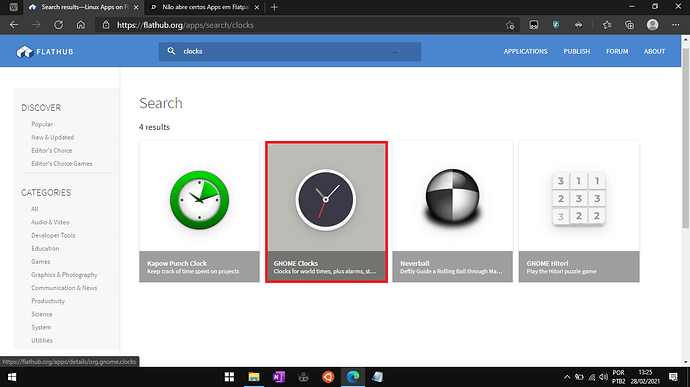Open Kapow Punch Clock app card
The image size is (690, 387).
199,212
